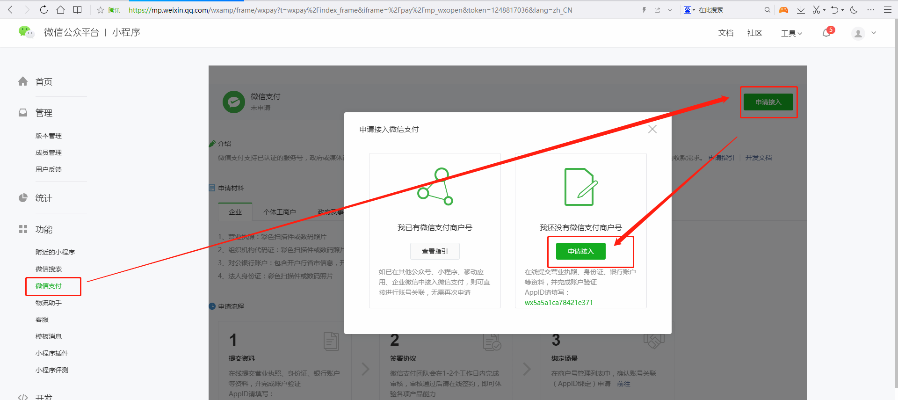Open 物流助手 in the sidebar
Image resolution: width=898 pixels, height=400 pixels.
(x=48, y=303)
